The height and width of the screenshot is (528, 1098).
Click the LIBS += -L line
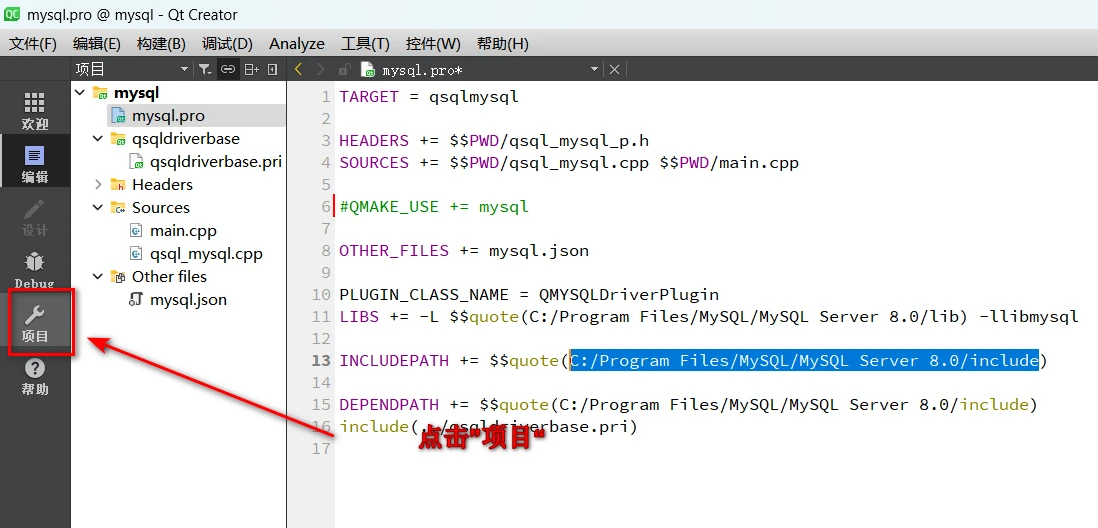coord(709,317)
